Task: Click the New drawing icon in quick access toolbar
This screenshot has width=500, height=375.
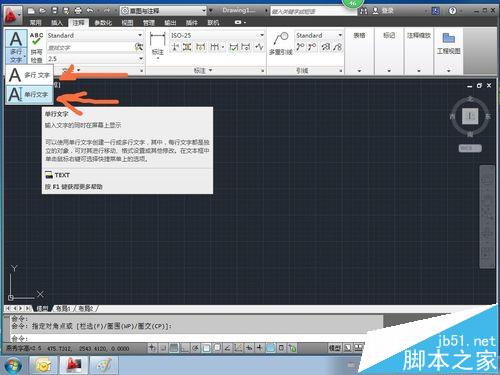Action: tap(31, 11)
